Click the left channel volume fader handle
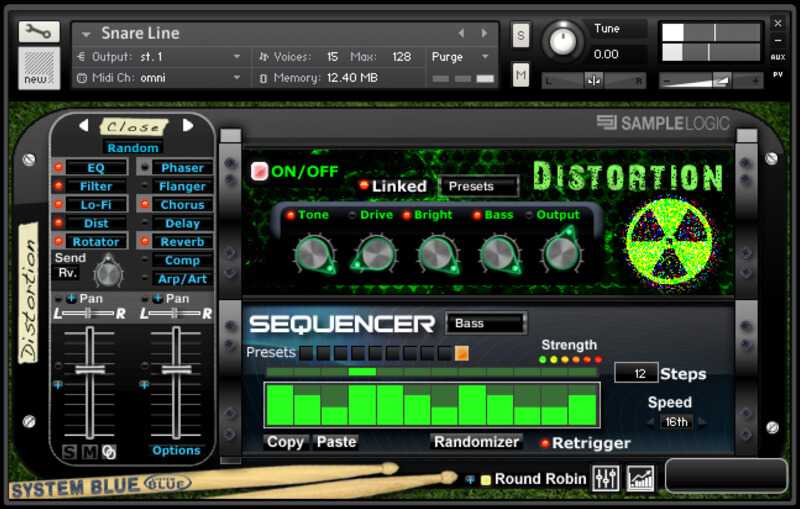The width and height of the screenshot is (800, 509). point(90,369)
